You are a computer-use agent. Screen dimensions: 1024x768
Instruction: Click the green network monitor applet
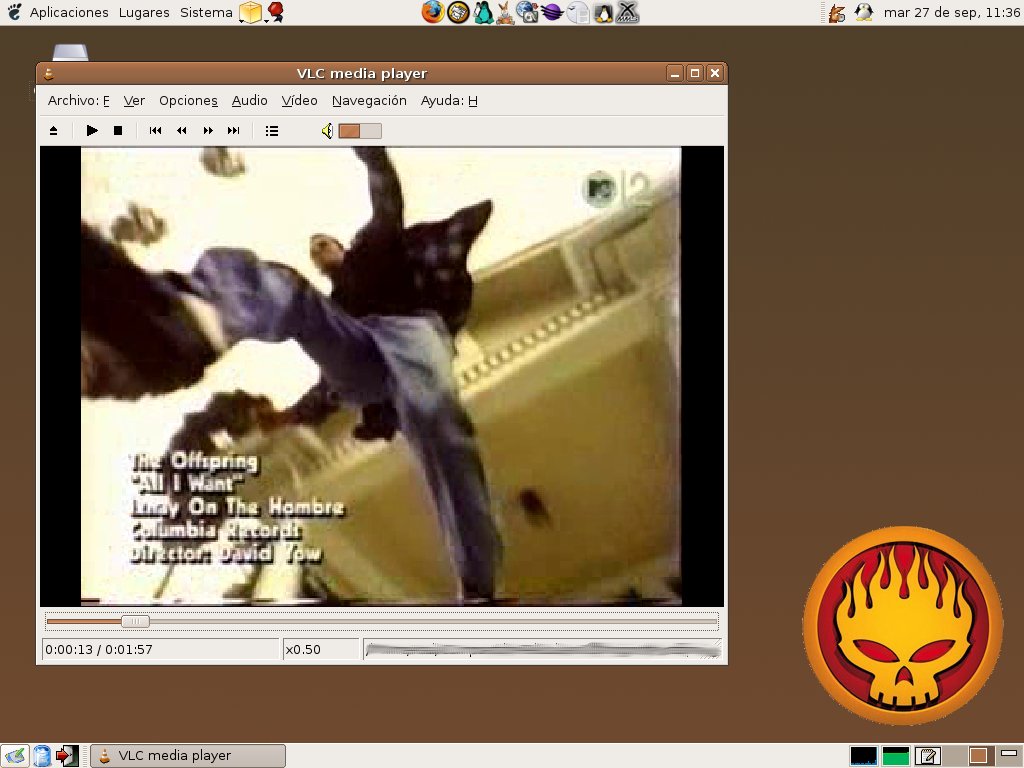(x=895, y=756)
